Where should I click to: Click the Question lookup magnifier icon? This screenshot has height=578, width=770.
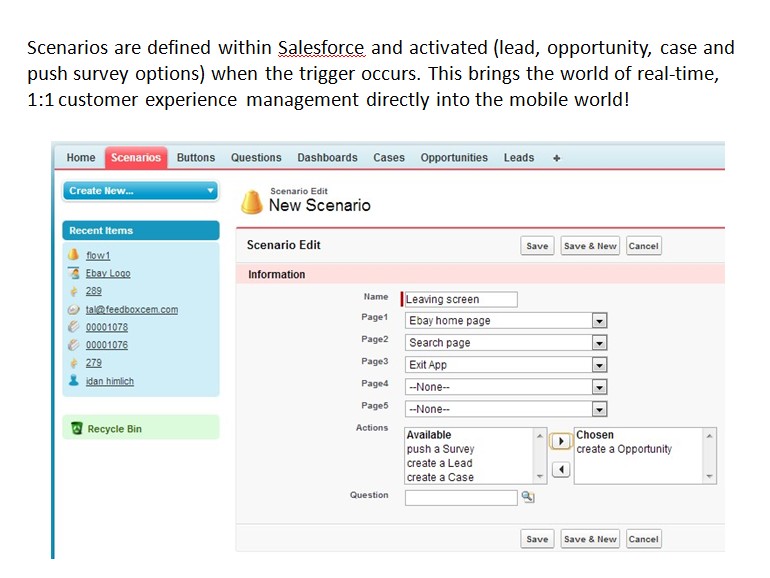tap(528, 497)
